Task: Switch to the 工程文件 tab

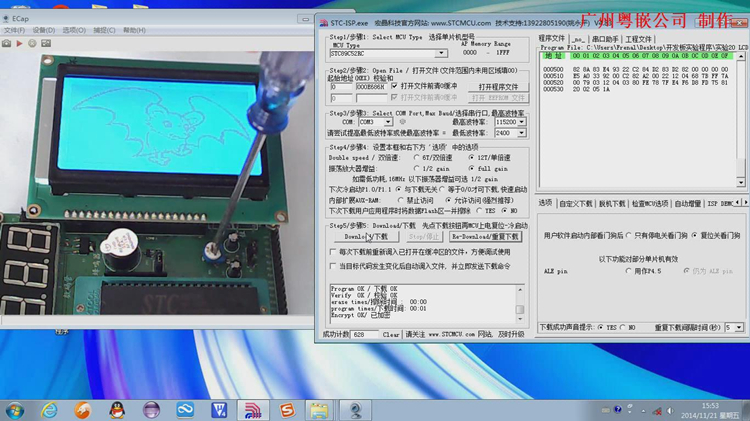Action: click(638, 39)
